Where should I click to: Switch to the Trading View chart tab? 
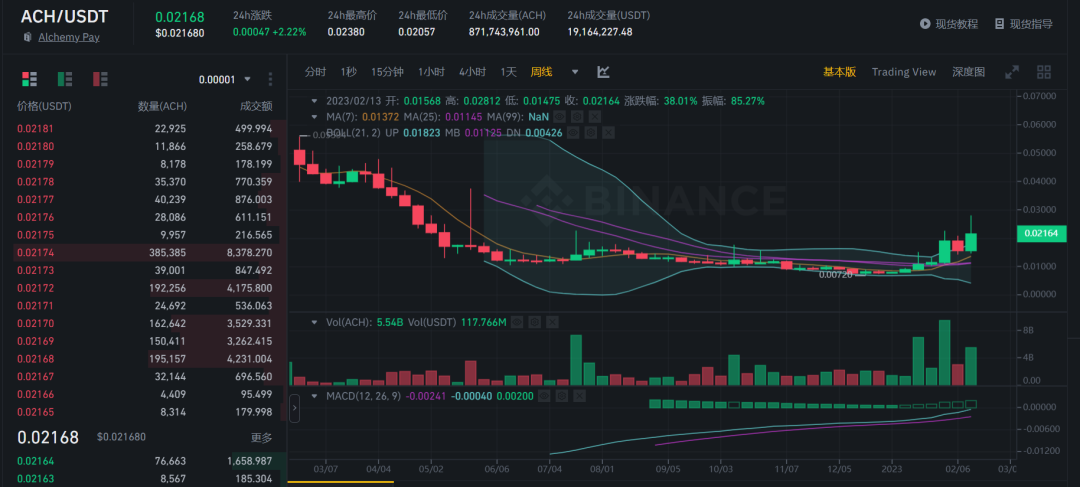(x=903, y=72)
